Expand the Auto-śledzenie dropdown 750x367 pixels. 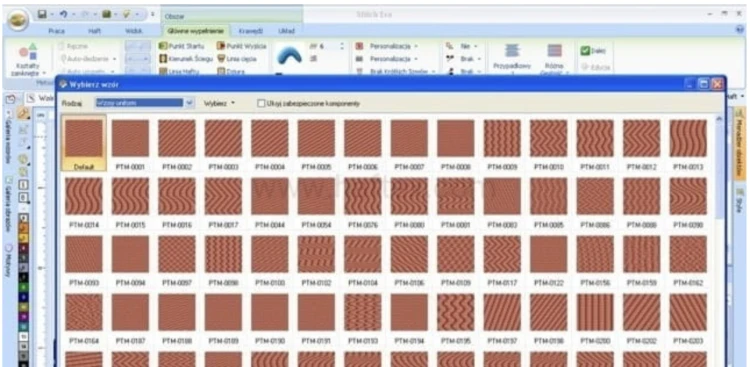(x=114, y=59)
